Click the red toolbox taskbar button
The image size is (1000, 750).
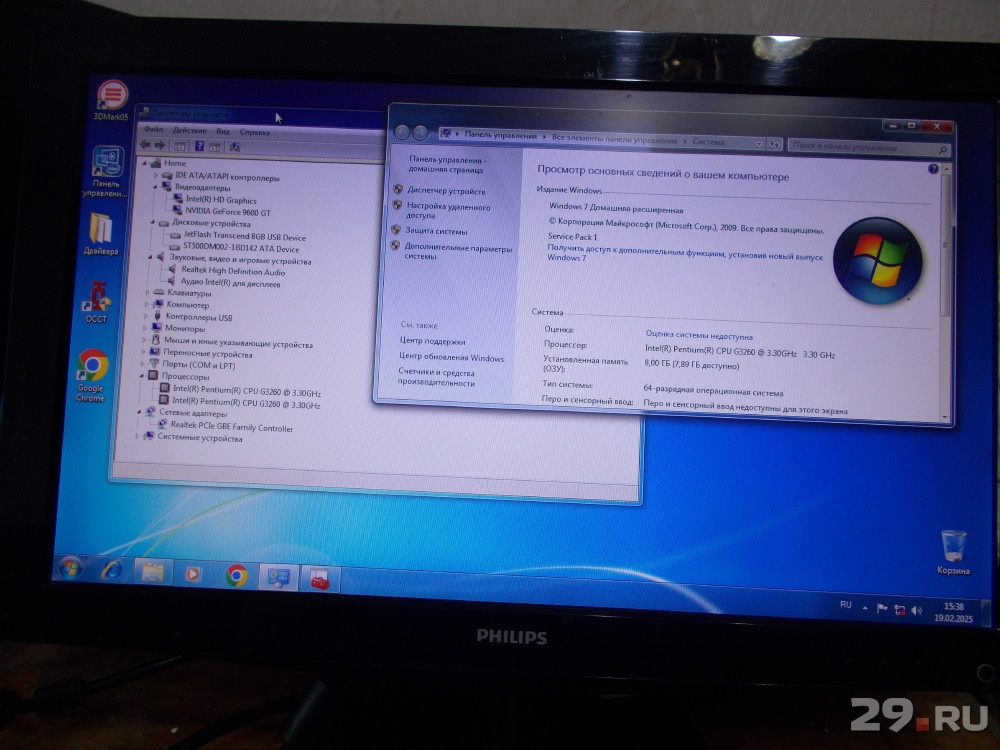[320, 580]
